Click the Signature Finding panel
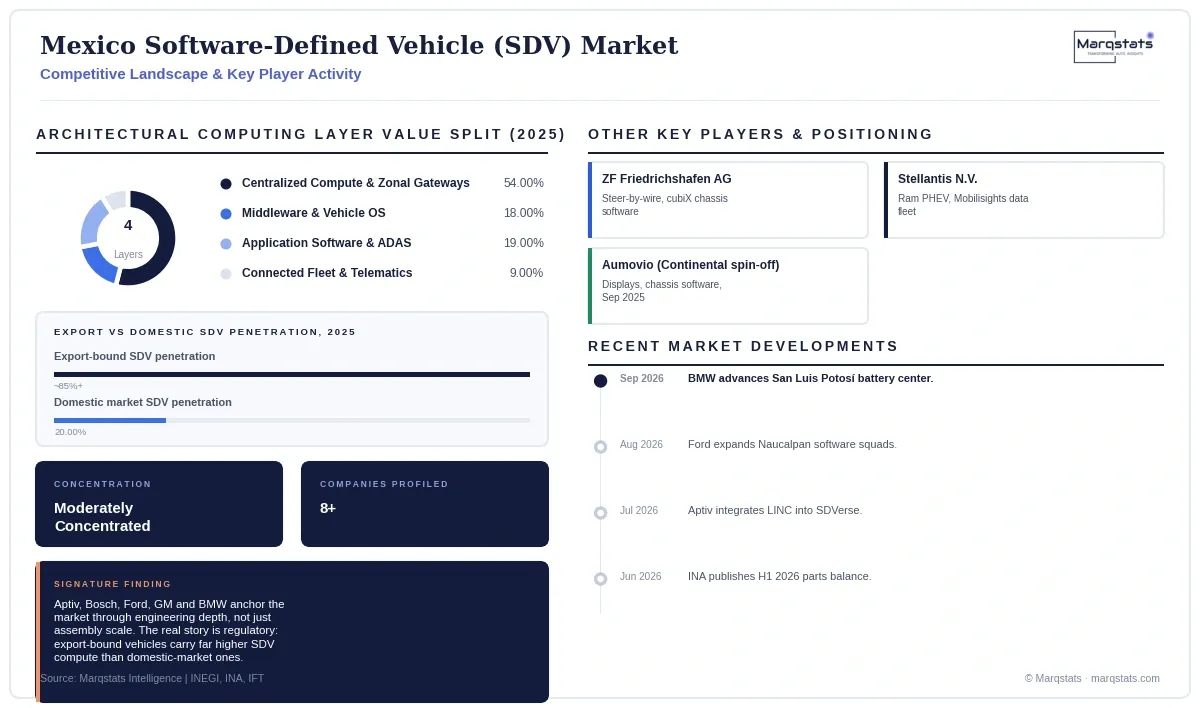Screen dimensions: 1200x708 (292, 632)
